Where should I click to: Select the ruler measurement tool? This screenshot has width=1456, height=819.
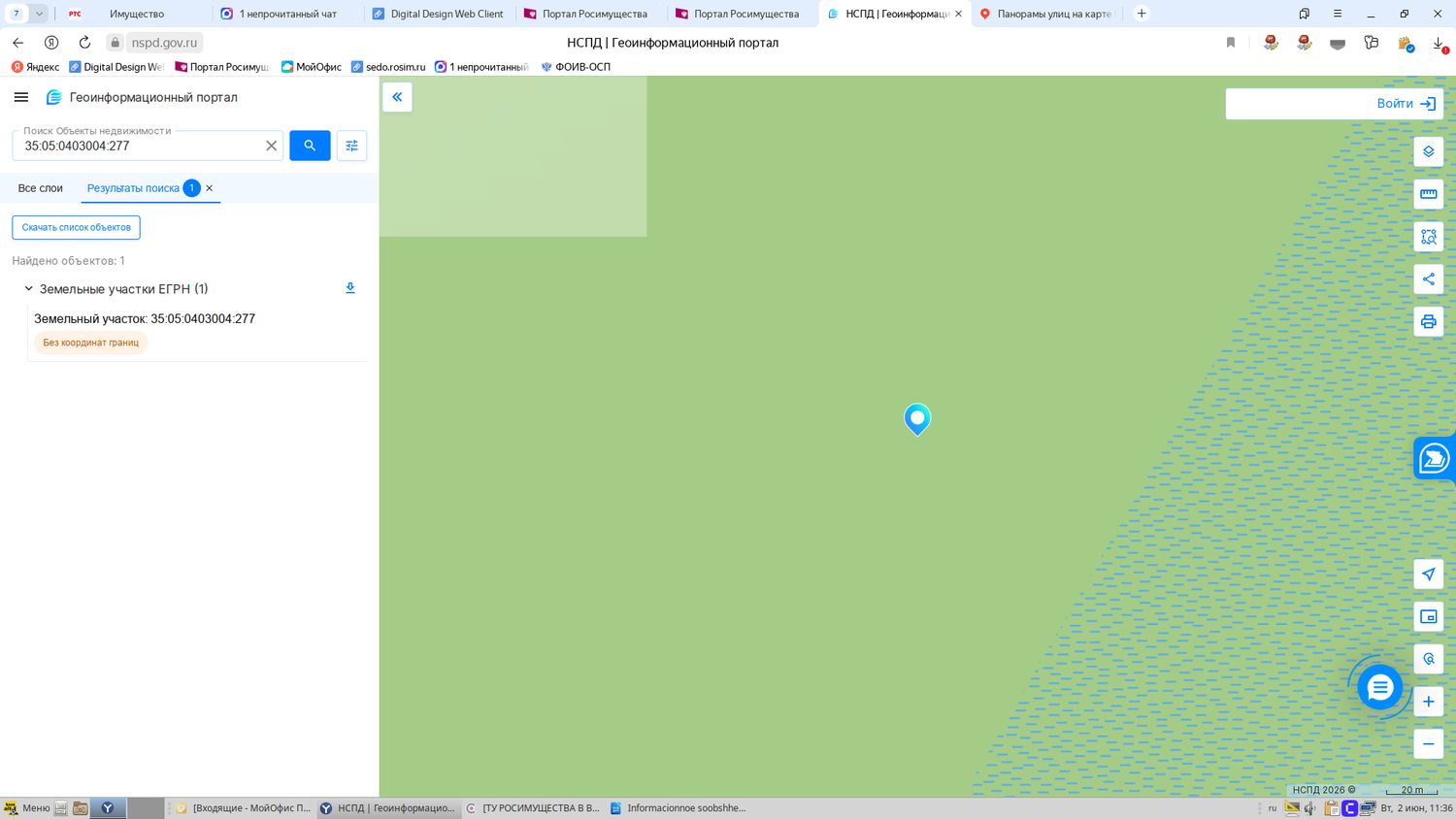pyautogui.click(x=1428, y=194)
